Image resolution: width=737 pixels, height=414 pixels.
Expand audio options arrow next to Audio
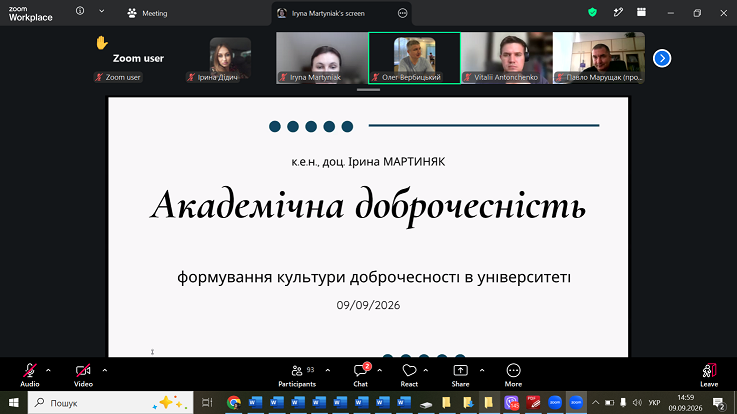[x=48, y=371]
